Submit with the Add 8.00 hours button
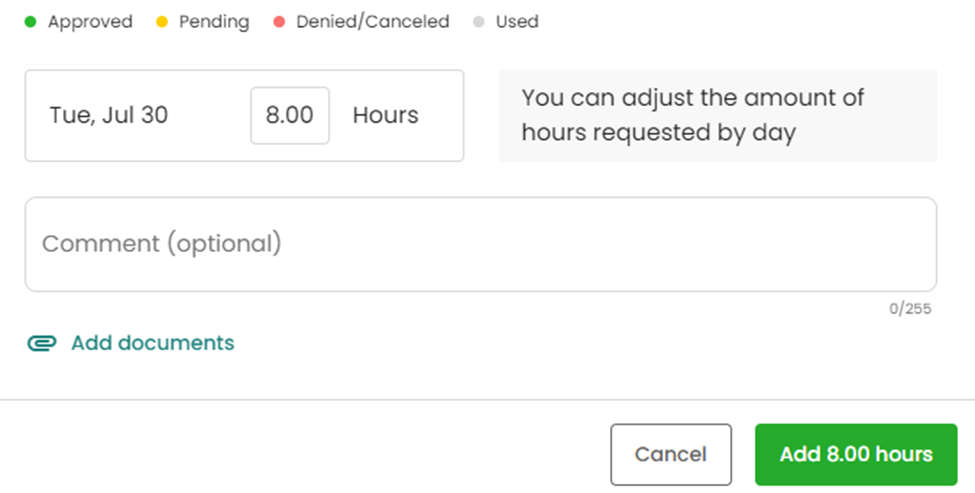 [856, 454]
